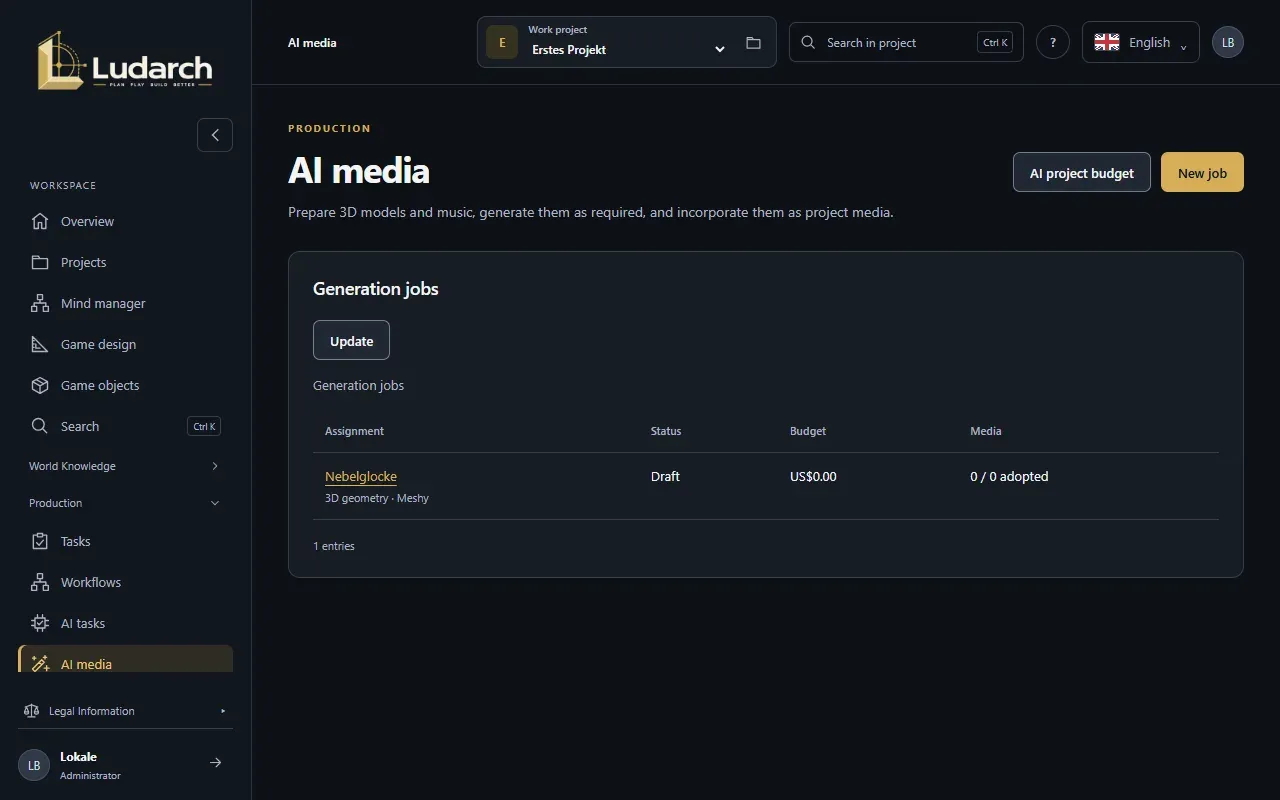Click the Budget column header

click(x=808, y=431)
